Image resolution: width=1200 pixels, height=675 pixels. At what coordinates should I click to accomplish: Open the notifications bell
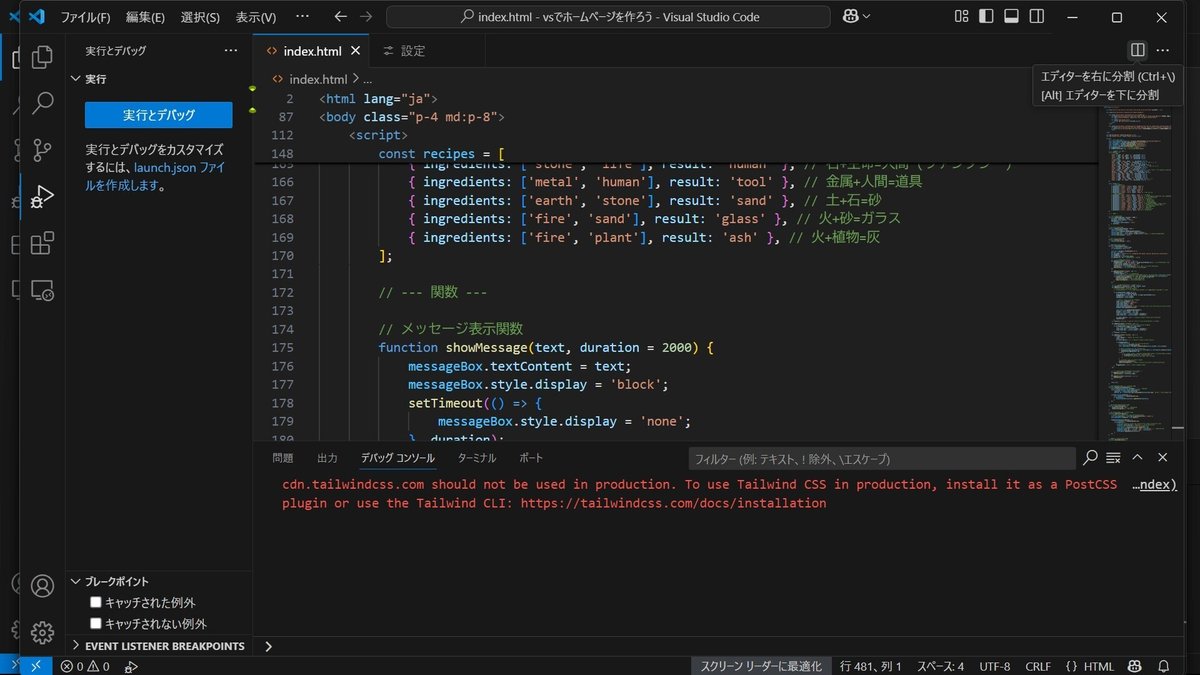coord(1163,666)
